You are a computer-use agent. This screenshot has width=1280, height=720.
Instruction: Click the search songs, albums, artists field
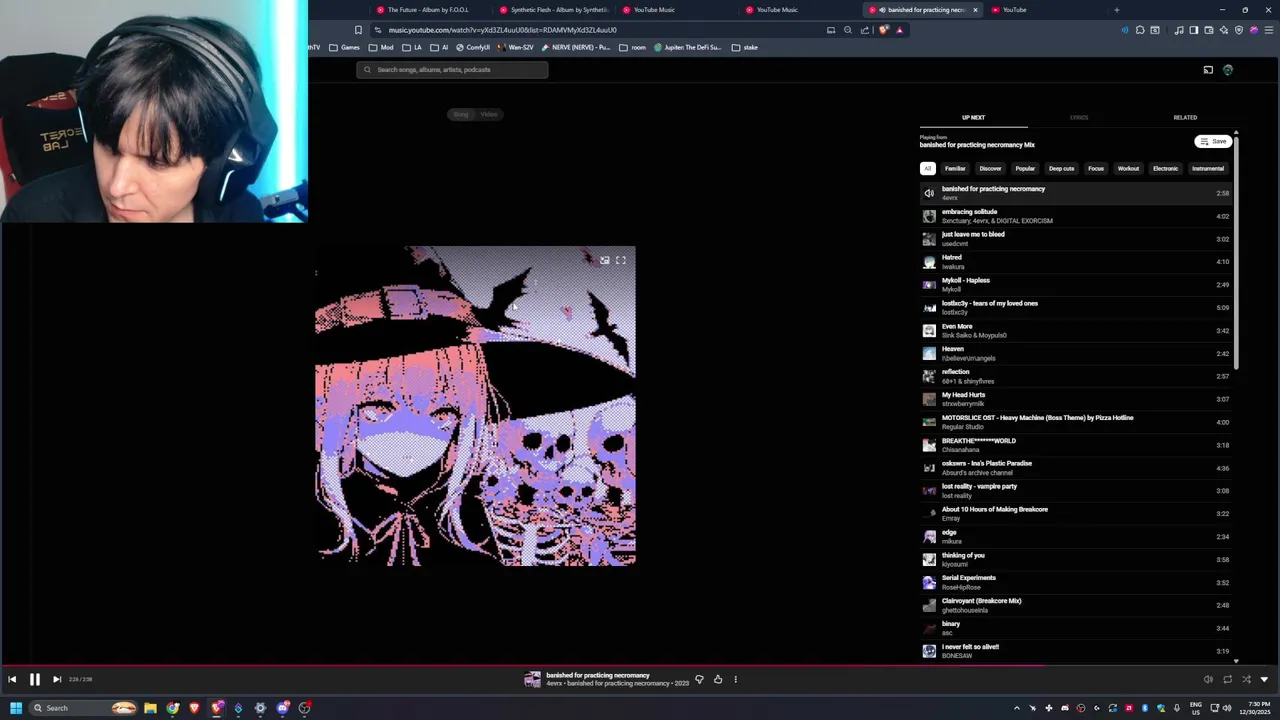[x=452, y=70]
